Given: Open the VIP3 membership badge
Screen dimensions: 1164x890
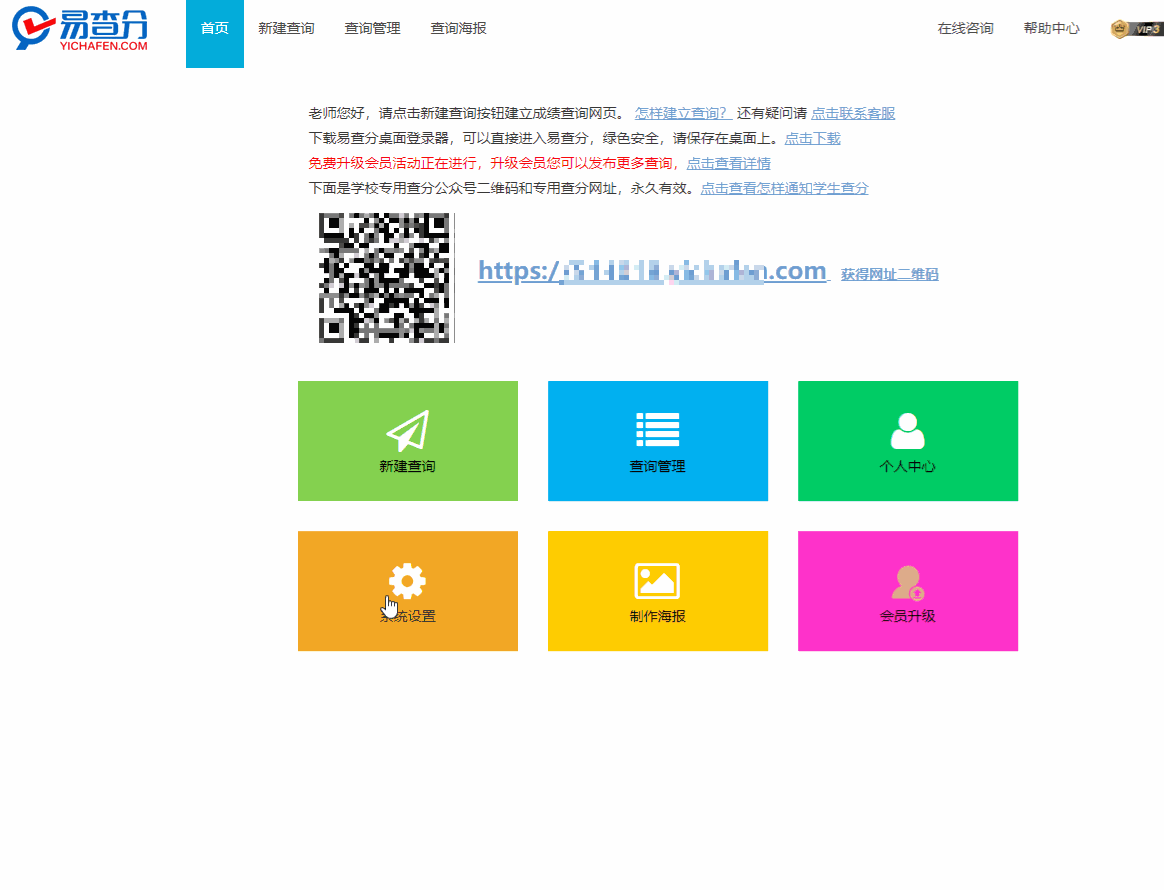Looking at the screenshot, I should [1136, 29].
